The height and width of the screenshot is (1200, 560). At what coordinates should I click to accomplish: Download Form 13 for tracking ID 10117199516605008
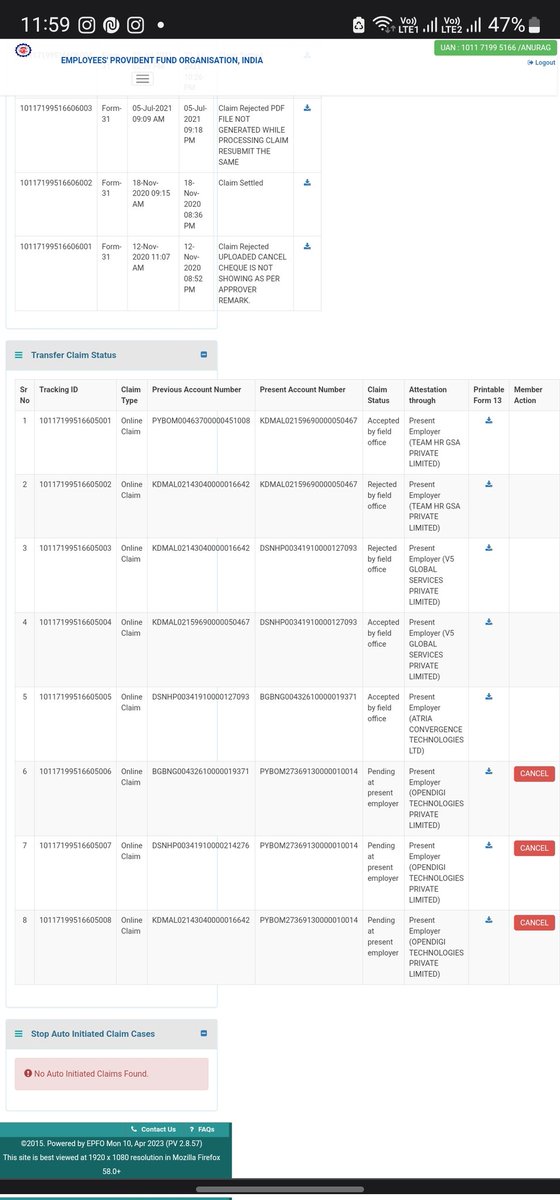coord(489,920)
